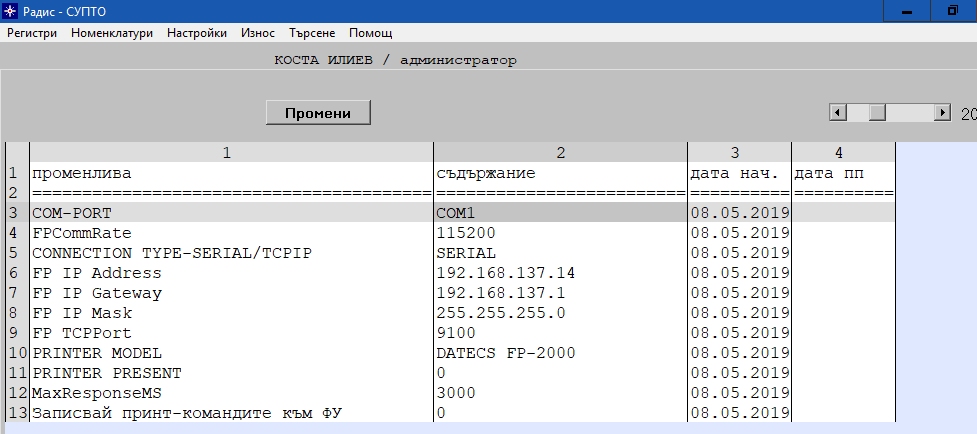Click column 2 header
977x434 pixels.
[x=560, y=153]
